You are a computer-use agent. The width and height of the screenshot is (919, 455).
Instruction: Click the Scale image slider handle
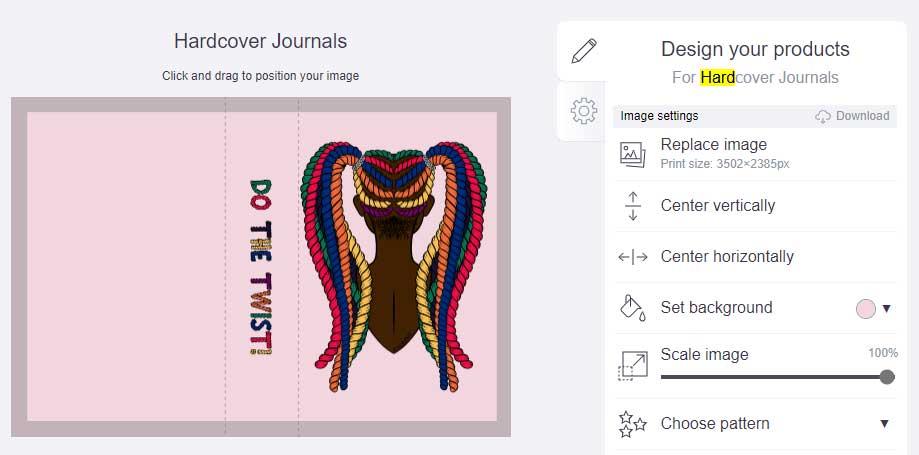(887, 377)
